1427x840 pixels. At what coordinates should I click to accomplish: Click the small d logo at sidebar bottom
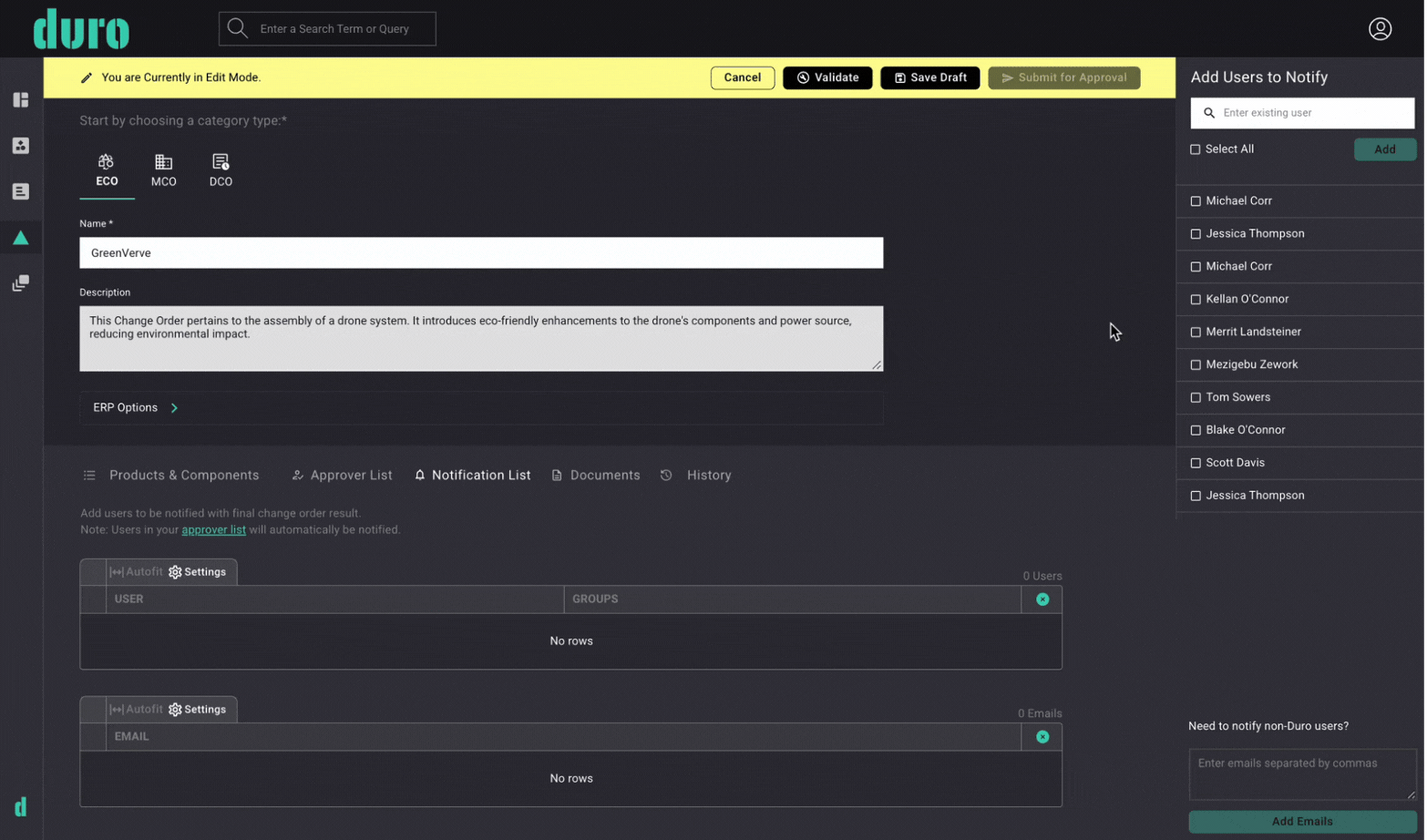[x=21, y=807]
